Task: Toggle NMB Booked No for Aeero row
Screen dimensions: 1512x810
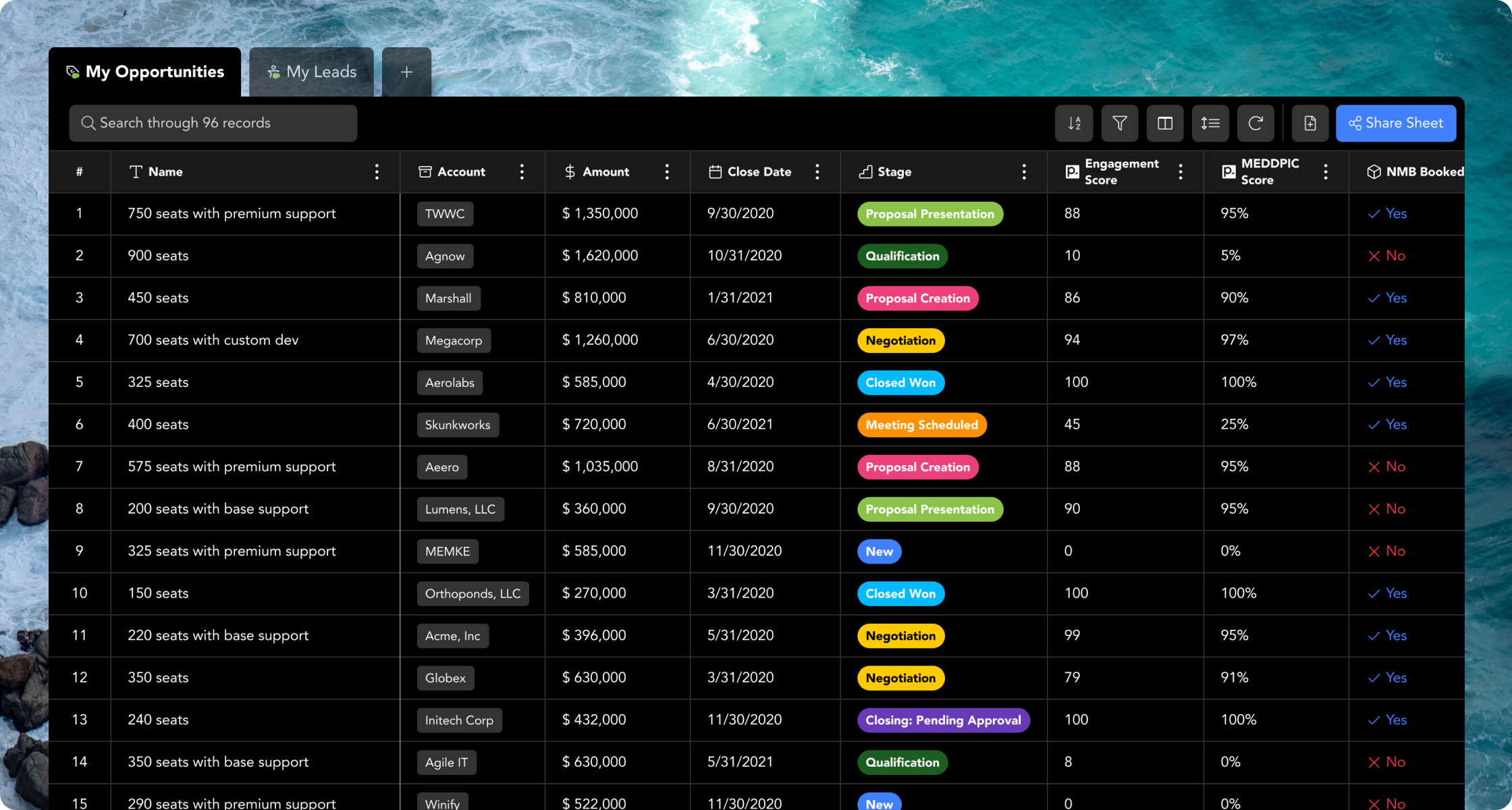Action: [x=1386, y=467]
